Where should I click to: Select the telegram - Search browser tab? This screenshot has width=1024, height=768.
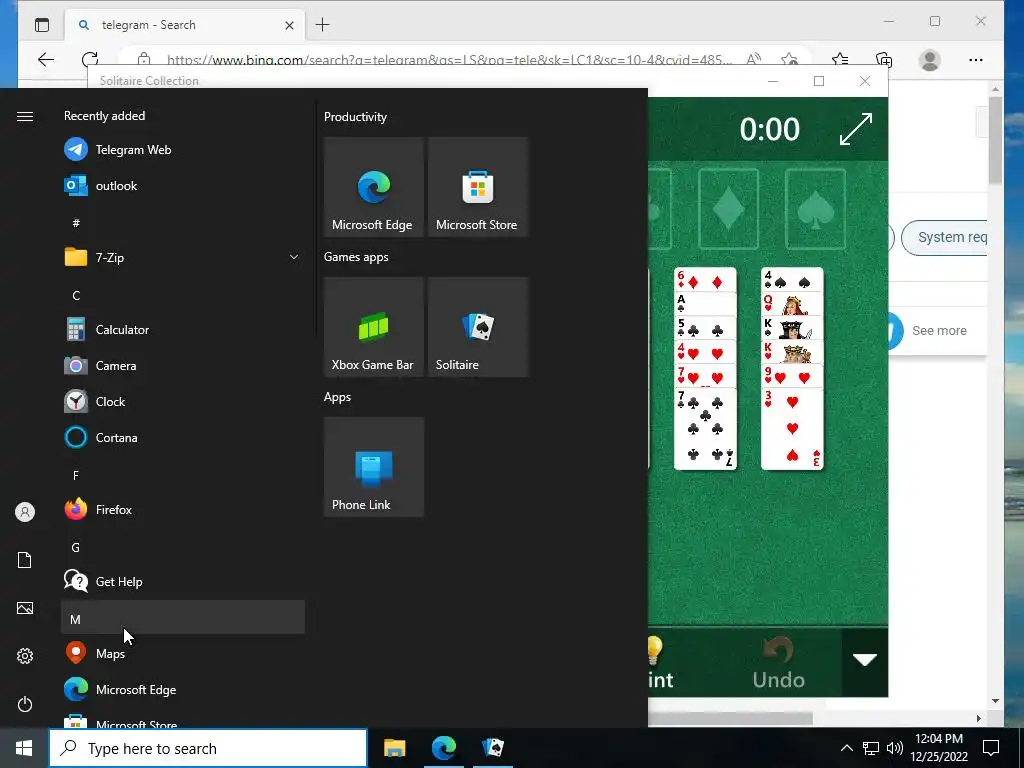[185, 25]
